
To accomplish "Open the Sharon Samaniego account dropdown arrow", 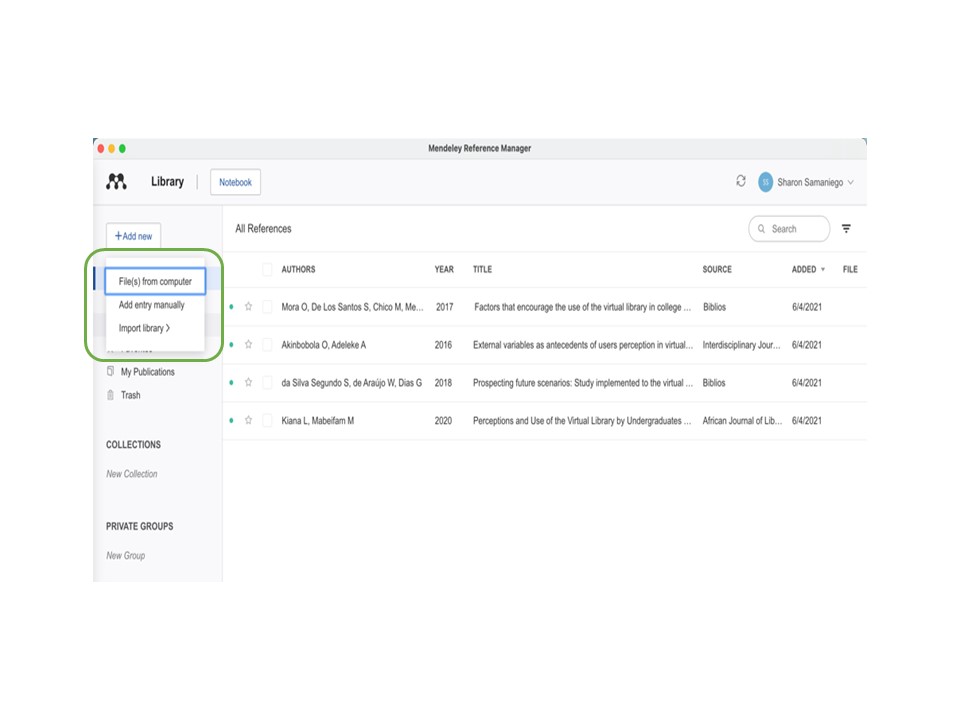I will [850, 182].
